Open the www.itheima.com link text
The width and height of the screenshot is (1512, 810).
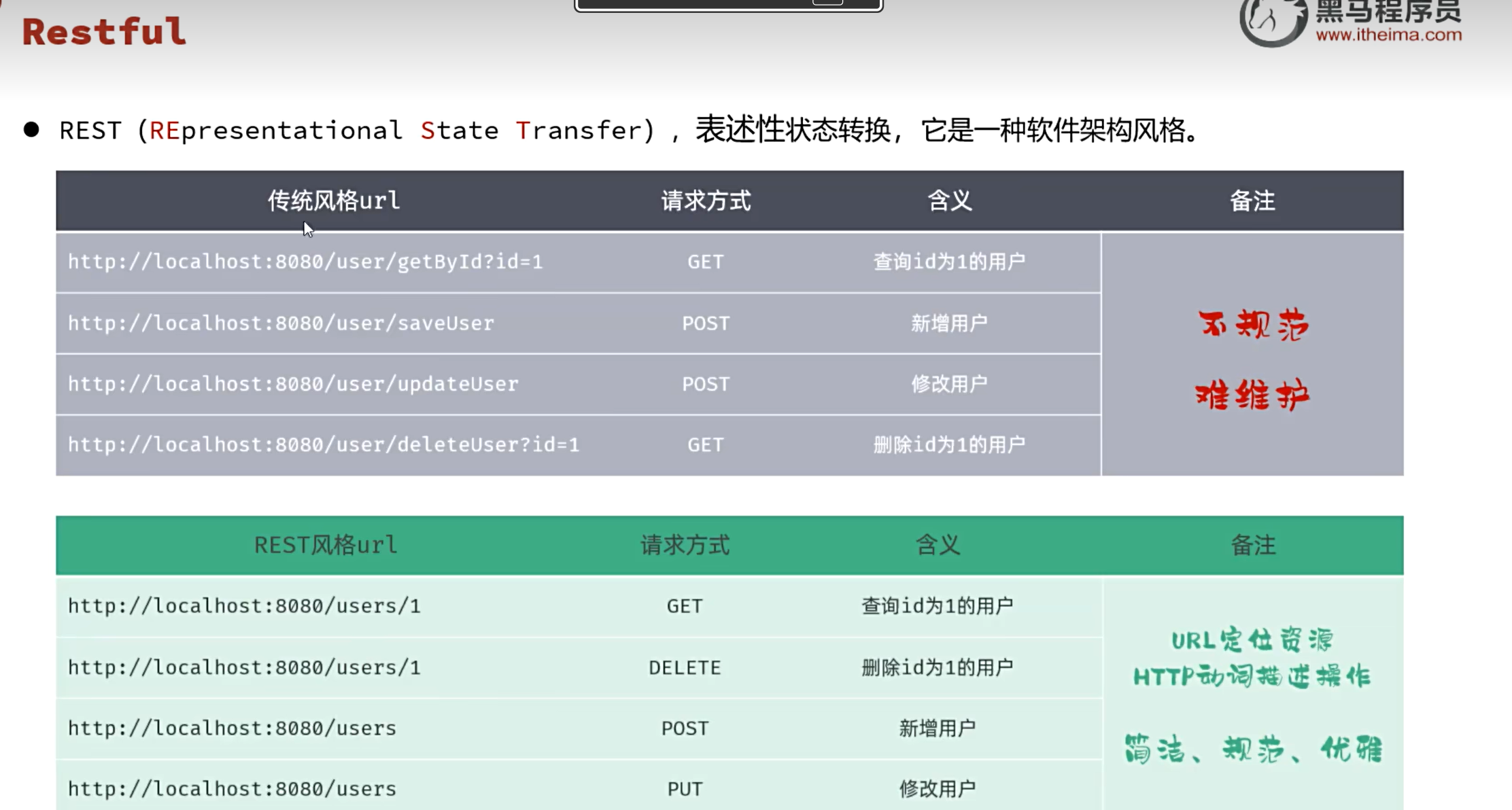coord(1388,35)
